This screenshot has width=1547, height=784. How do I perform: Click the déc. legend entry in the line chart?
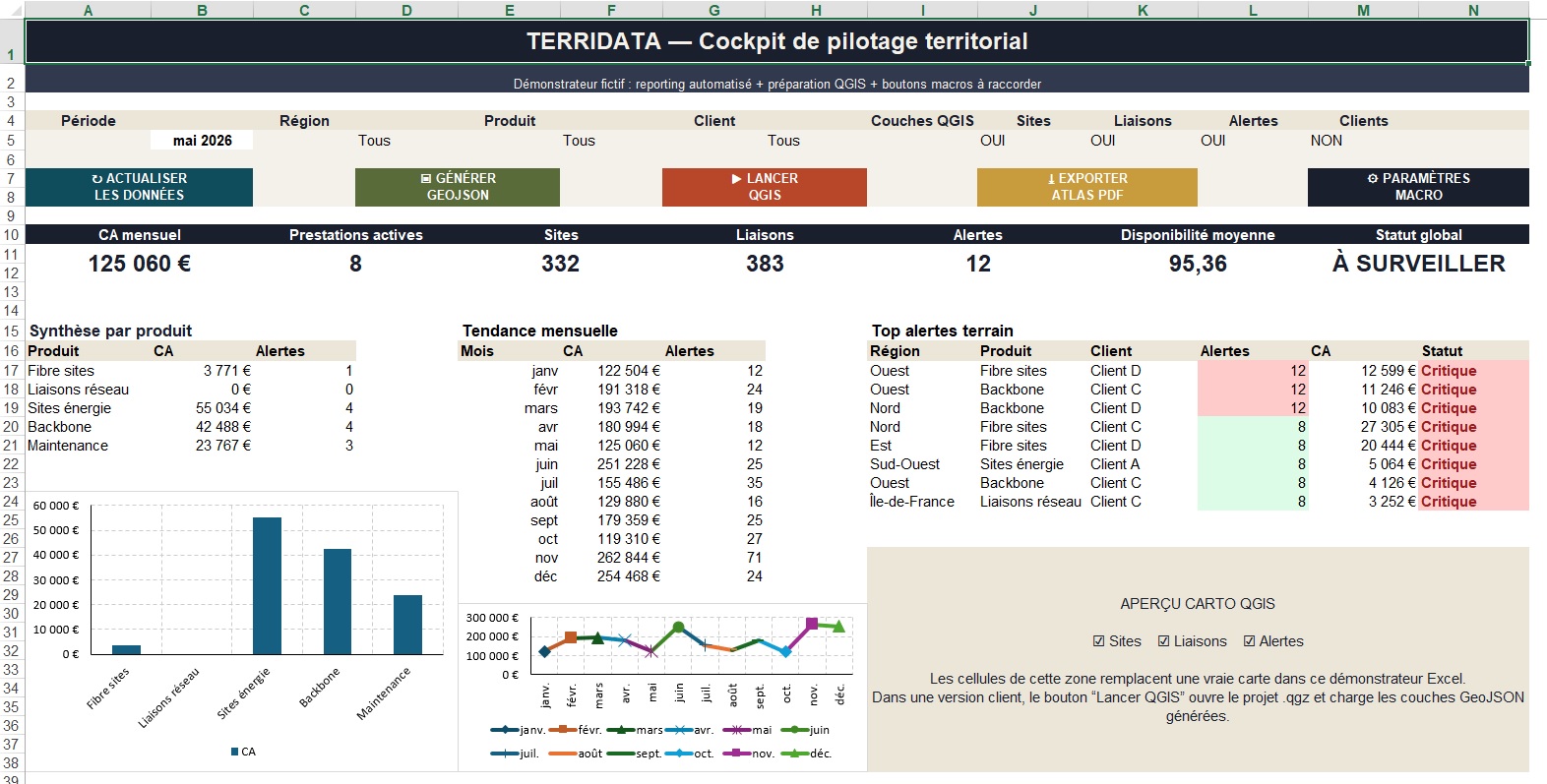807,754
